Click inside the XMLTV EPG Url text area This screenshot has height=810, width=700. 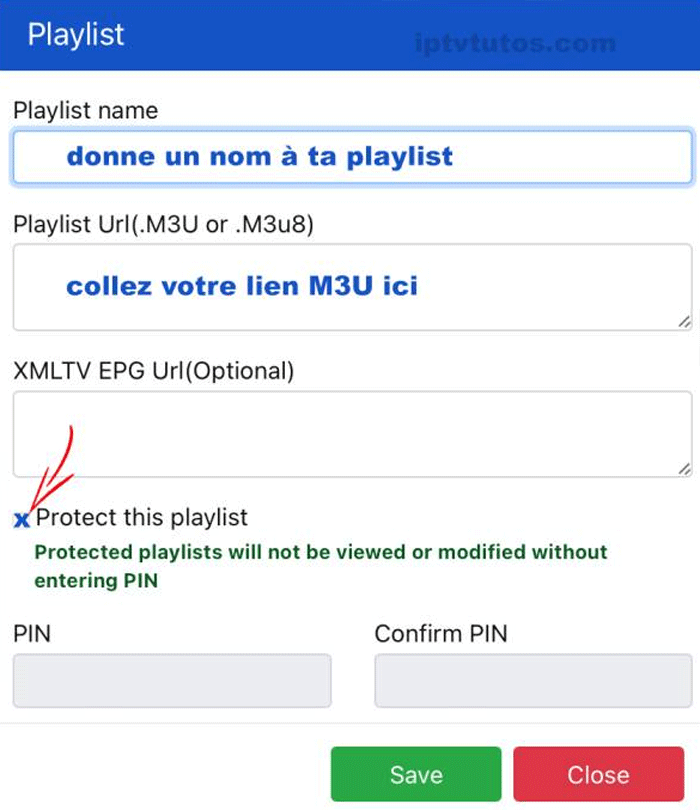tap(352, 434)
